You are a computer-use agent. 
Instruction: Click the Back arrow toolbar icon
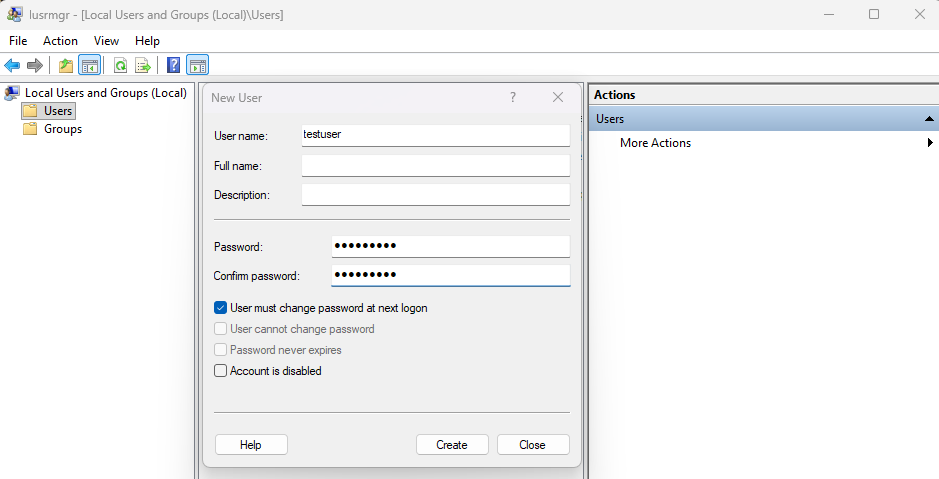[12, 65]
